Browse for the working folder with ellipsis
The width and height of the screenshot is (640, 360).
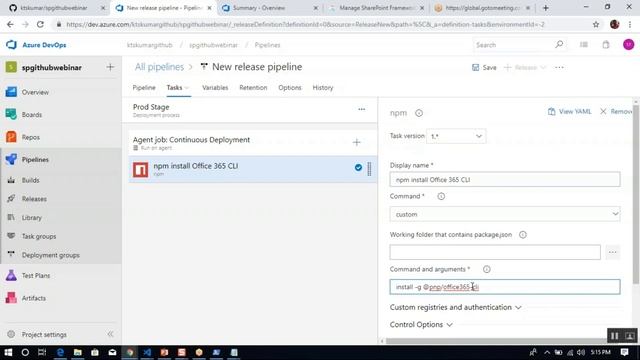[x=612, y=252]
